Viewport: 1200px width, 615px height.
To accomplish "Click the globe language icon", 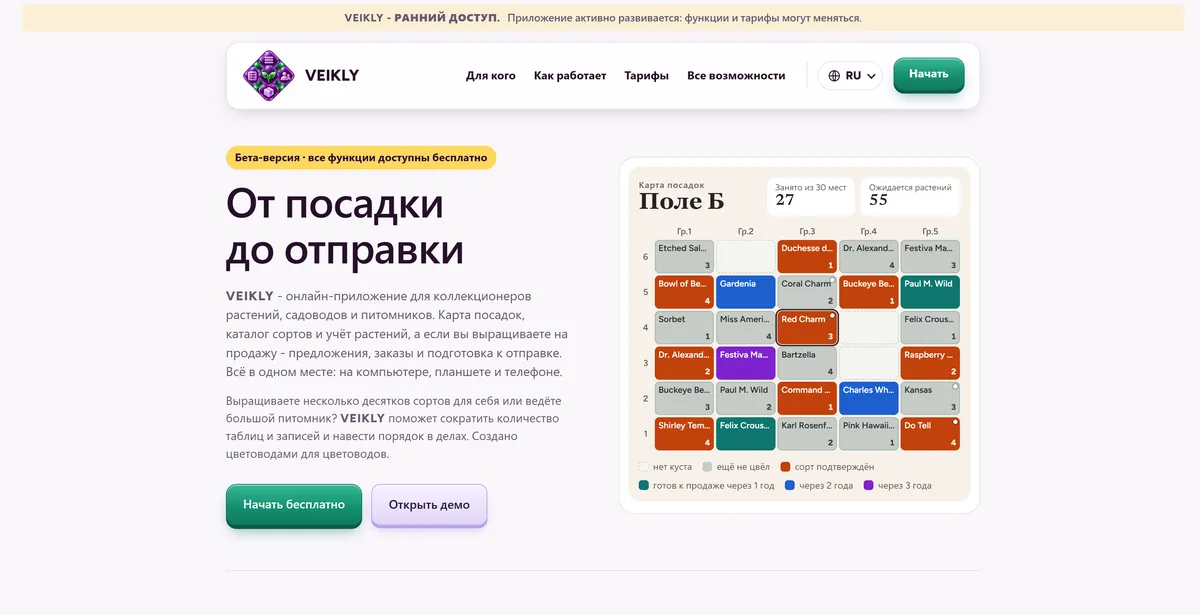I will [835, 76].
